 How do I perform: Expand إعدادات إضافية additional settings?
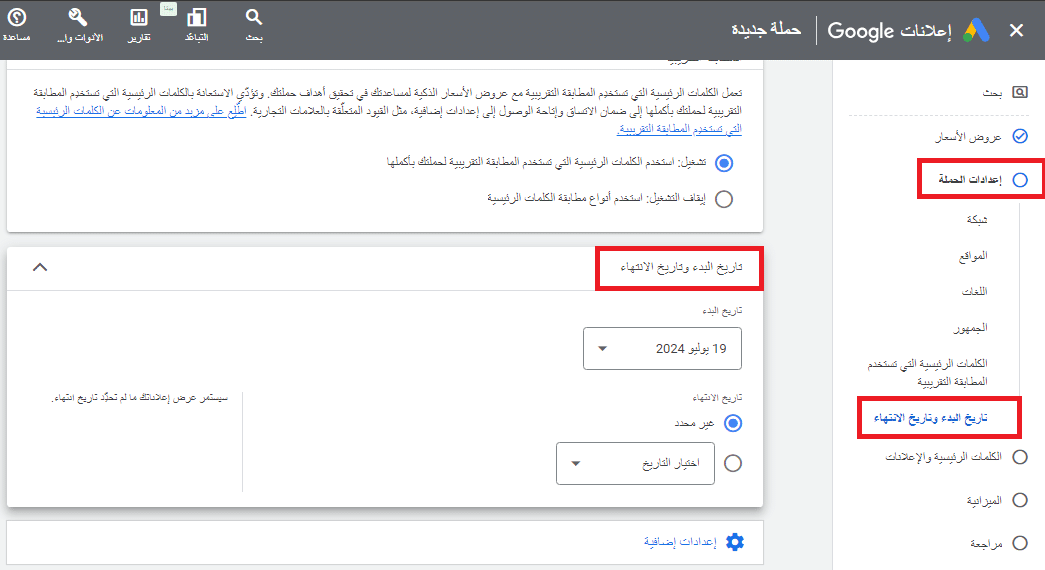[680, 542]
